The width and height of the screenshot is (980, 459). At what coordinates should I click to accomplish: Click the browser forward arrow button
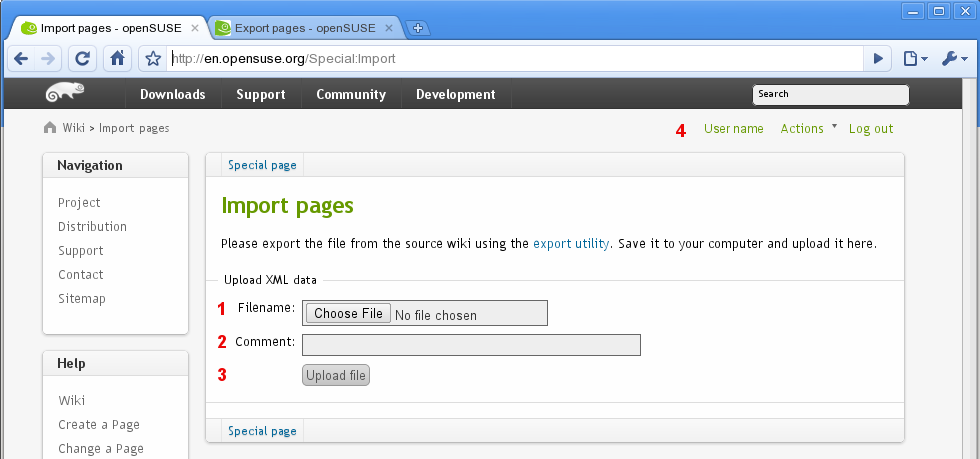(x=48, y=59)
